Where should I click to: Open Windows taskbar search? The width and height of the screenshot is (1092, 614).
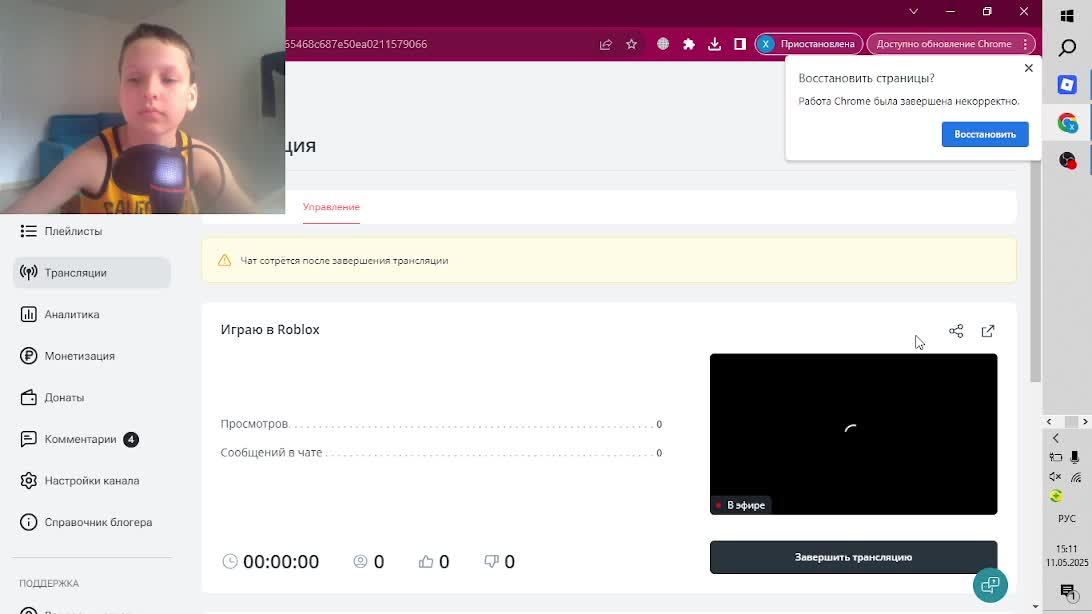pos(1067,48)
